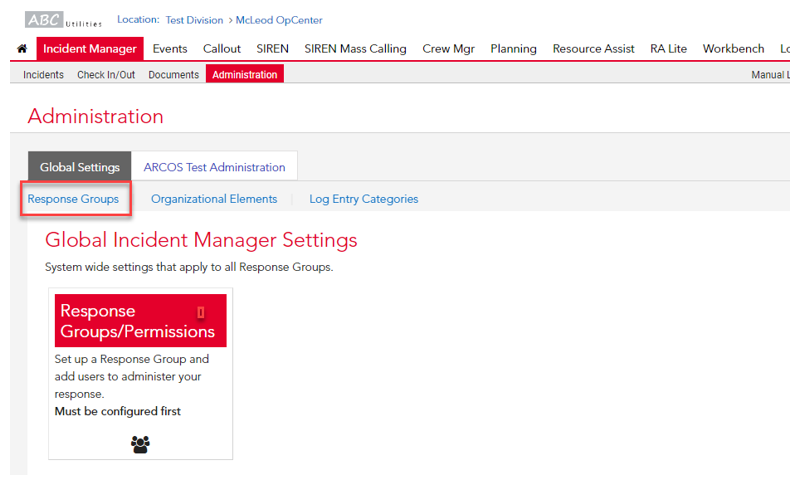Click the home icon in navigation bar
The width and height of the screenshot is (790, 489).
(x=22, y=49)
